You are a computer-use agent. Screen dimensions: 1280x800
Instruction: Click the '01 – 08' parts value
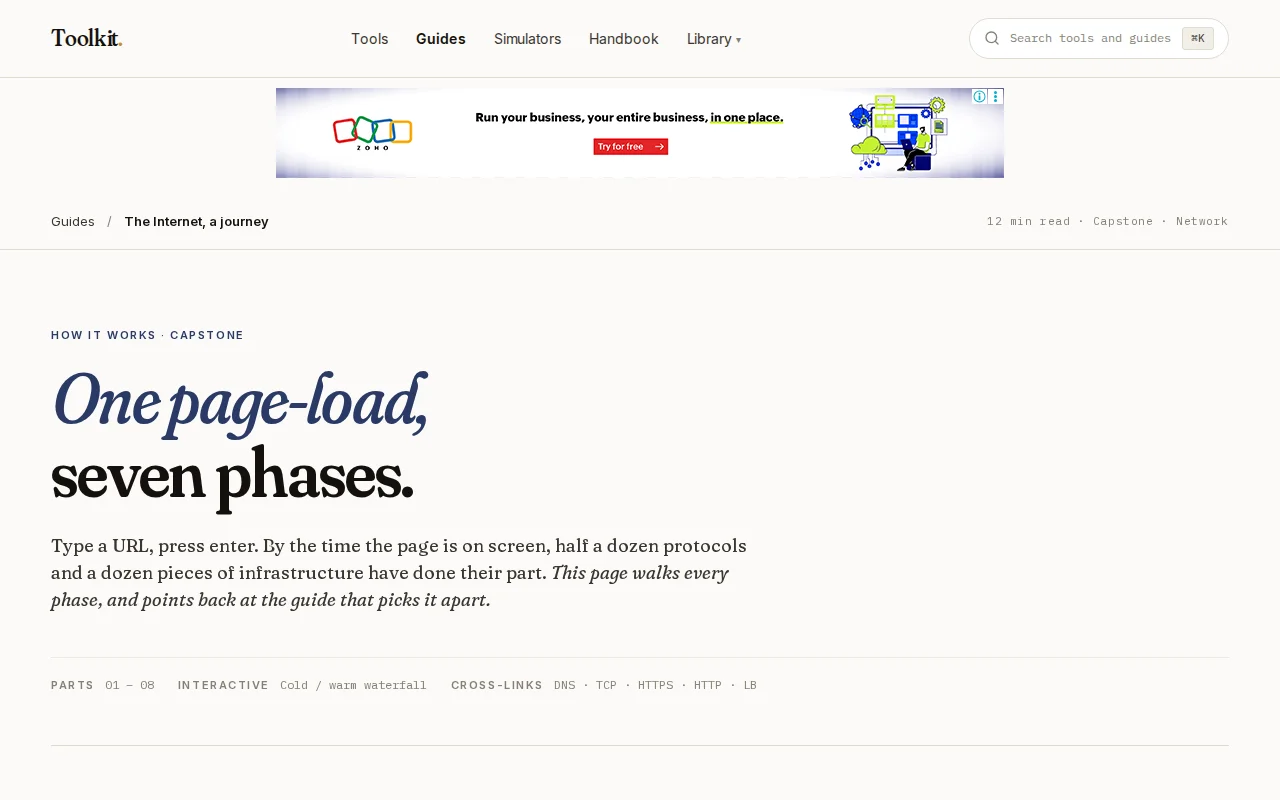[x=130, y=685]
